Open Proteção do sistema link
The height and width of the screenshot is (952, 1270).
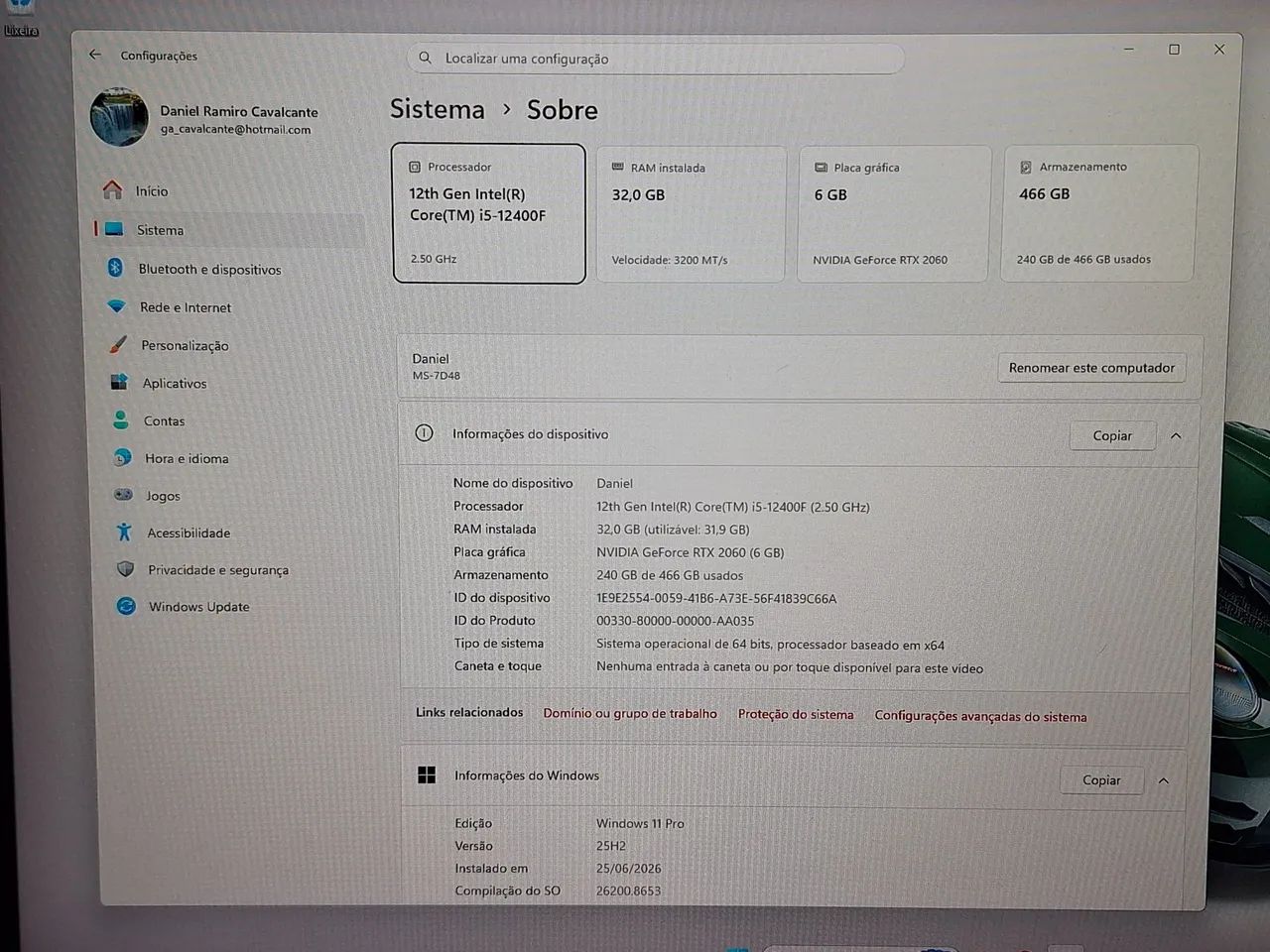(x=796, y=714)
